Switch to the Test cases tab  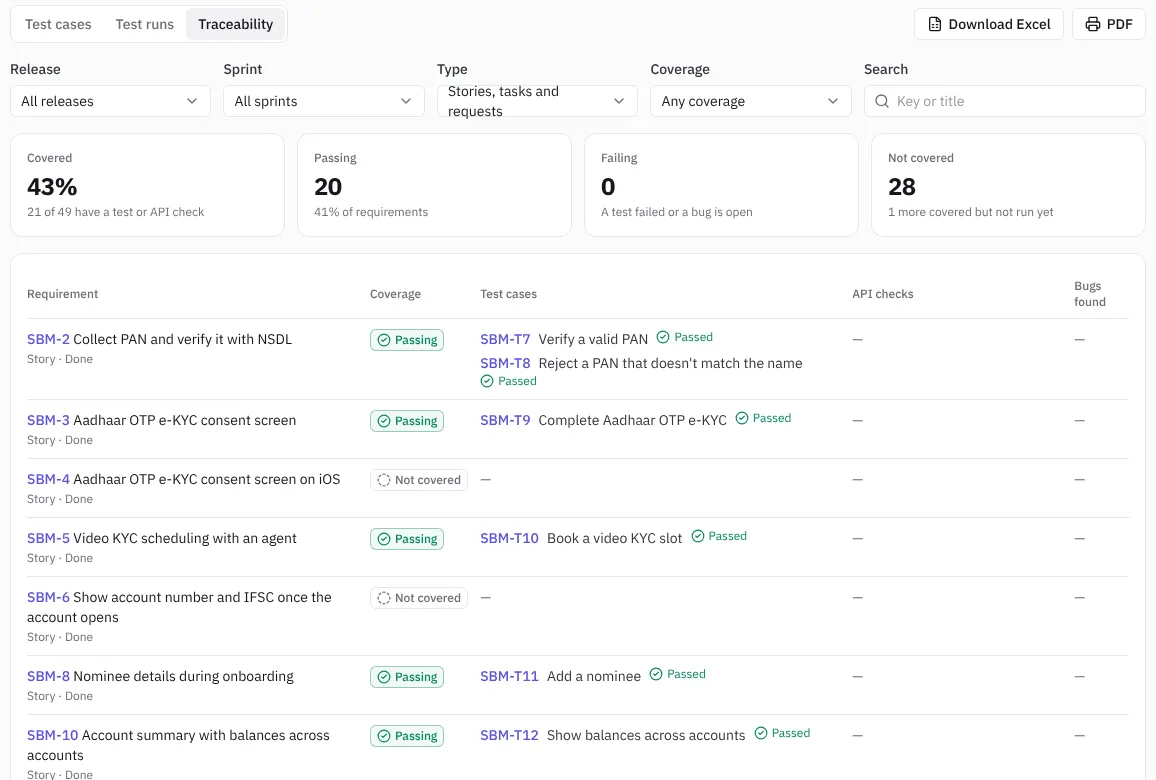(58, 24)
